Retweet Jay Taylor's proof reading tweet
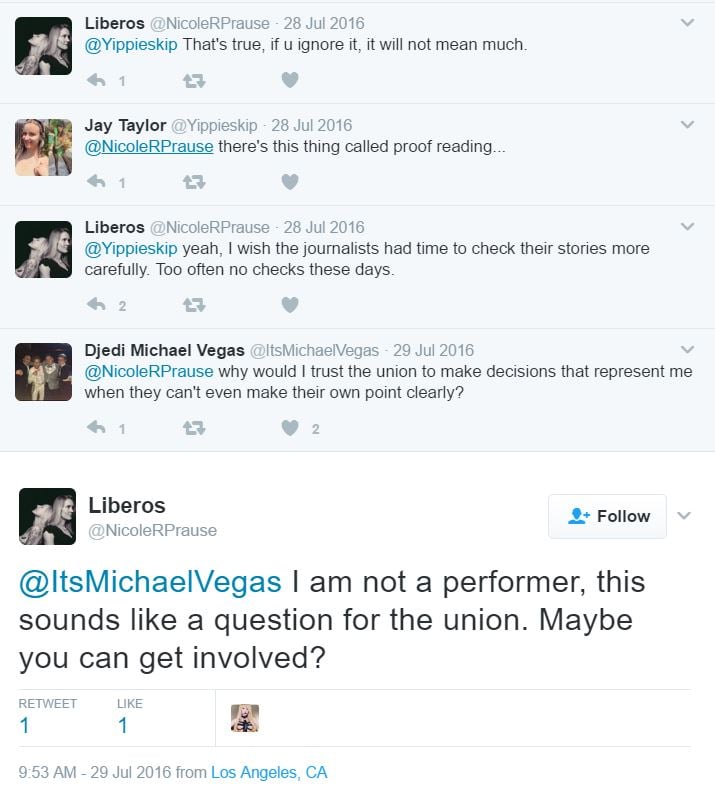 [x=193, y=182]
